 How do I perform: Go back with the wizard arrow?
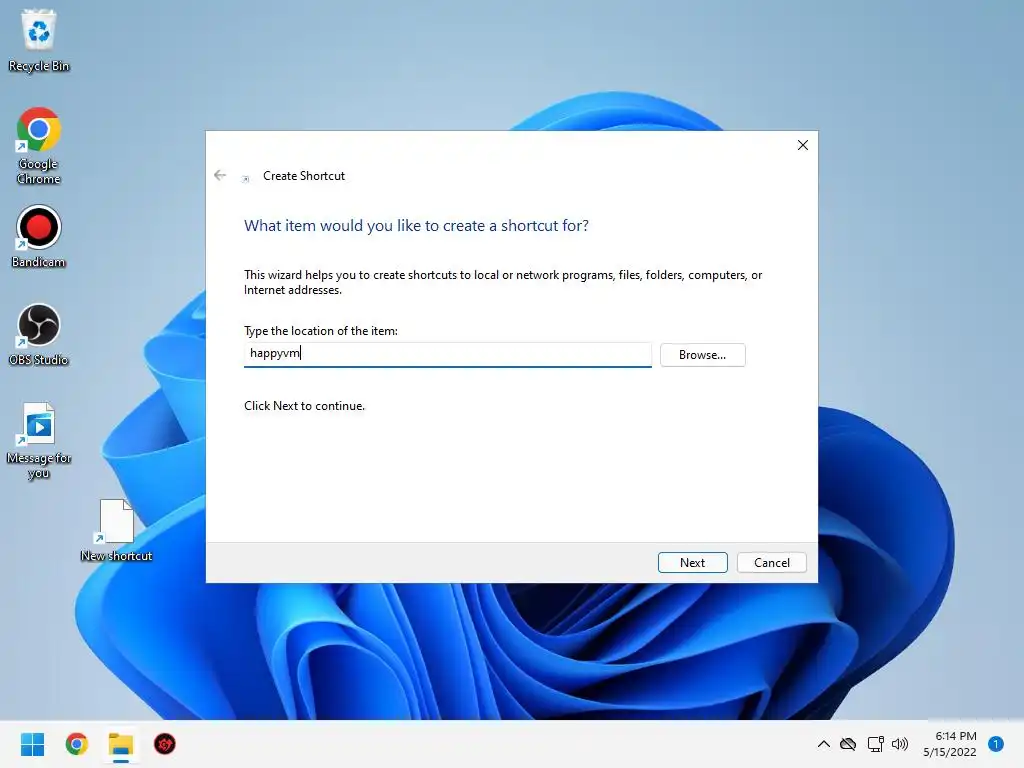coord(220,175)
